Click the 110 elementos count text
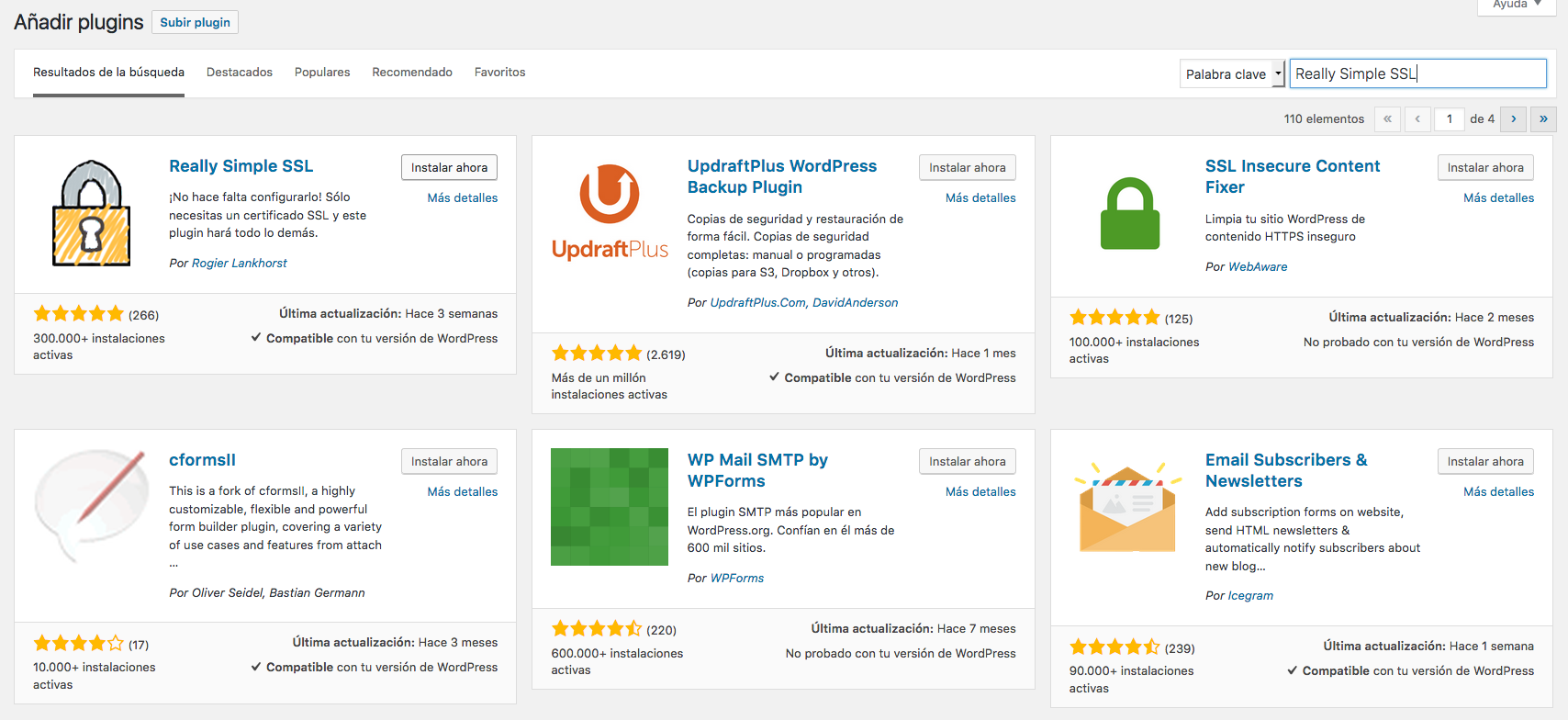This screenshot has width=1568, height=720. tap(1324, 118)
